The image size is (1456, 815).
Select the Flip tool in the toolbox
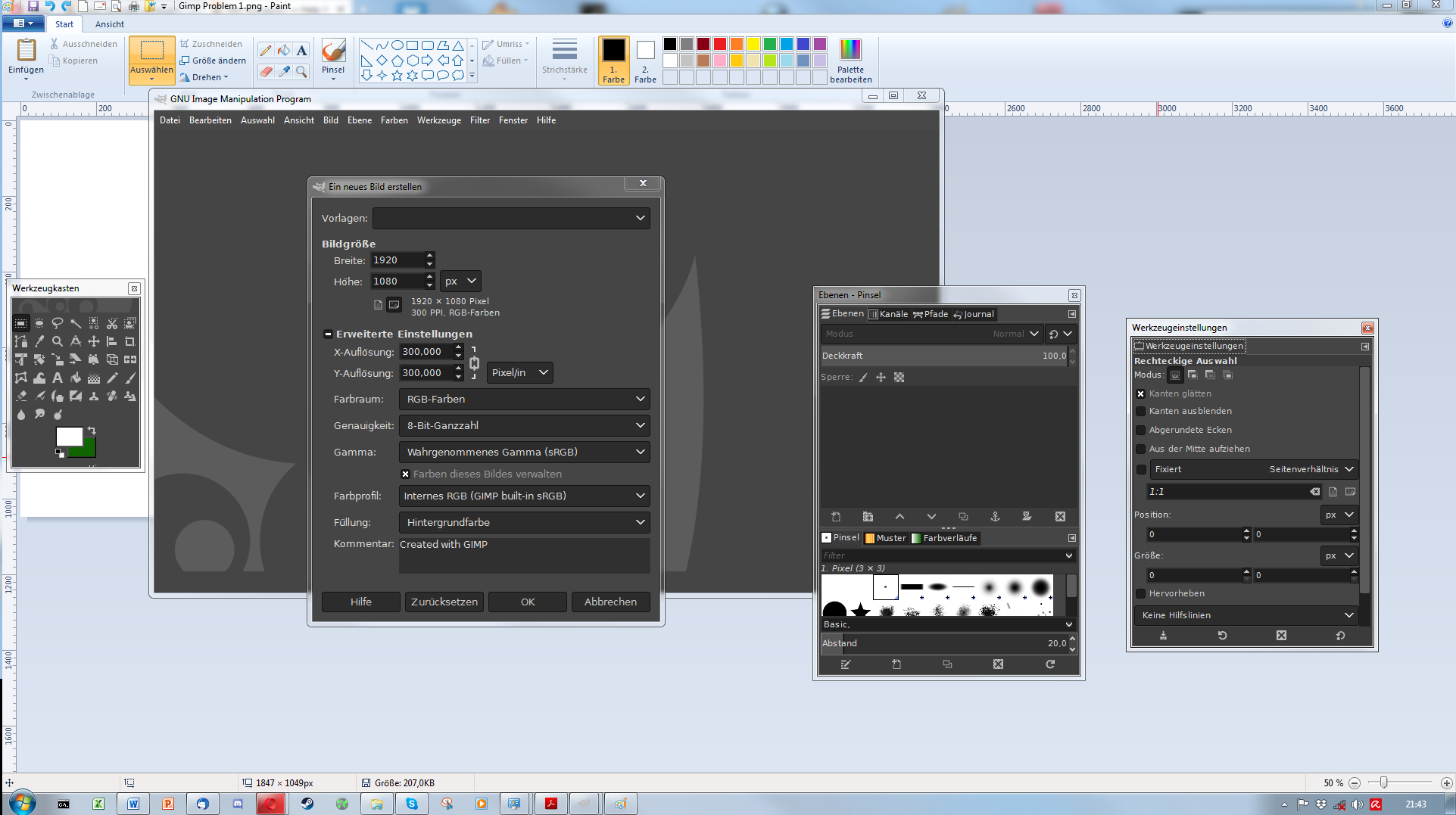[130, 359]
